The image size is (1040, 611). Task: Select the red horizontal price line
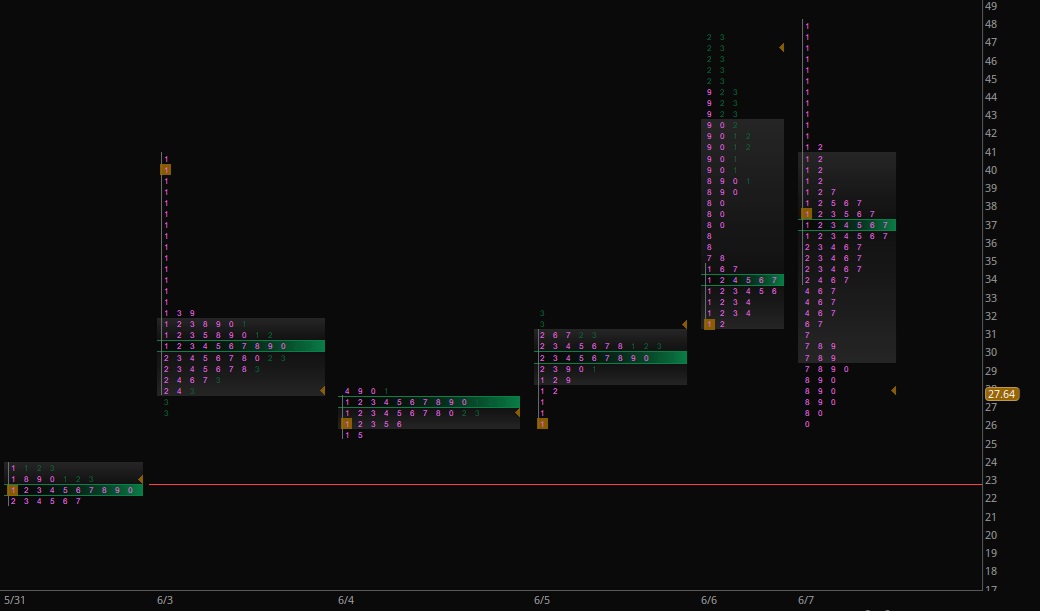565,485
